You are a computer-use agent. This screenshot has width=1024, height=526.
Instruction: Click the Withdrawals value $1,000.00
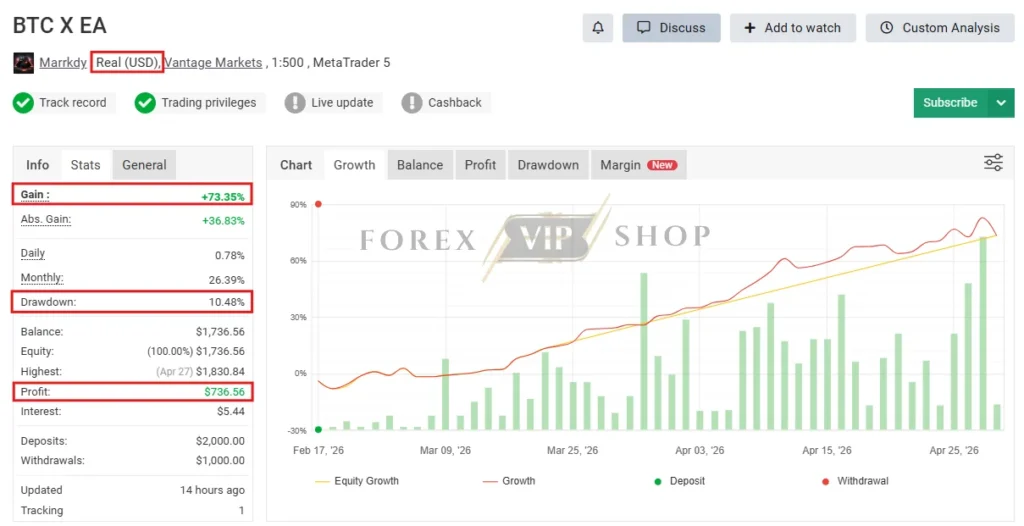220,461
